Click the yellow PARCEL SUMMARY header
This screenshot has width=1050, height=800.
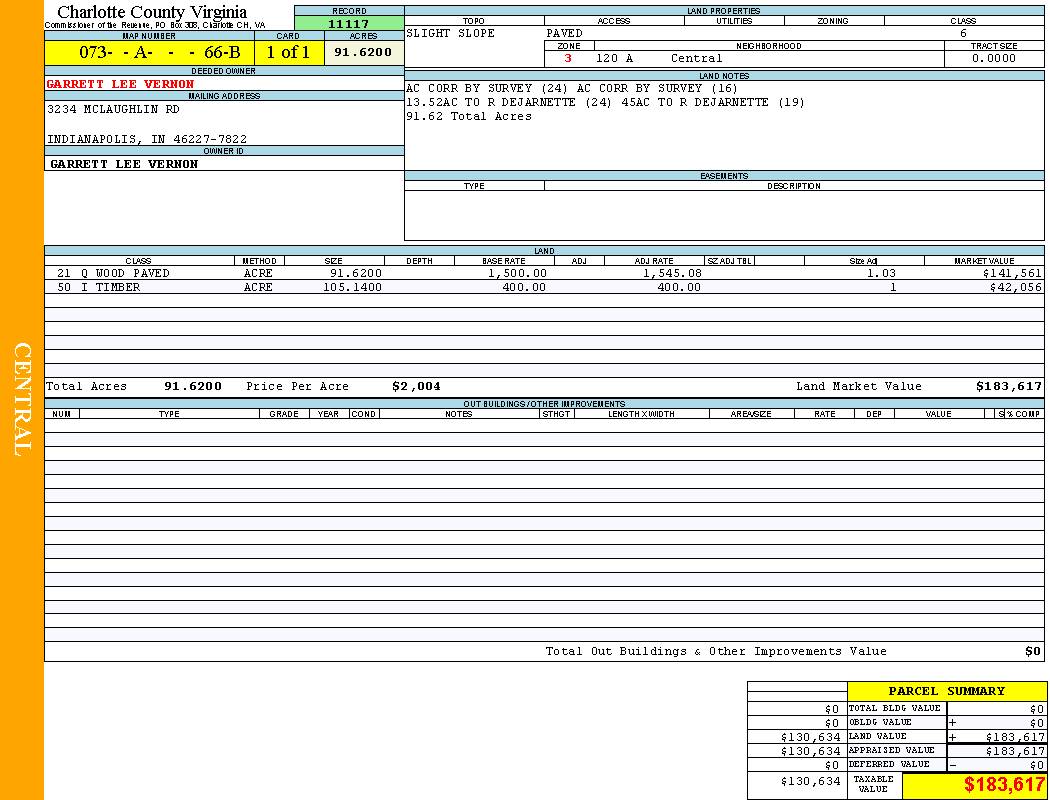(x=946, y=691)
